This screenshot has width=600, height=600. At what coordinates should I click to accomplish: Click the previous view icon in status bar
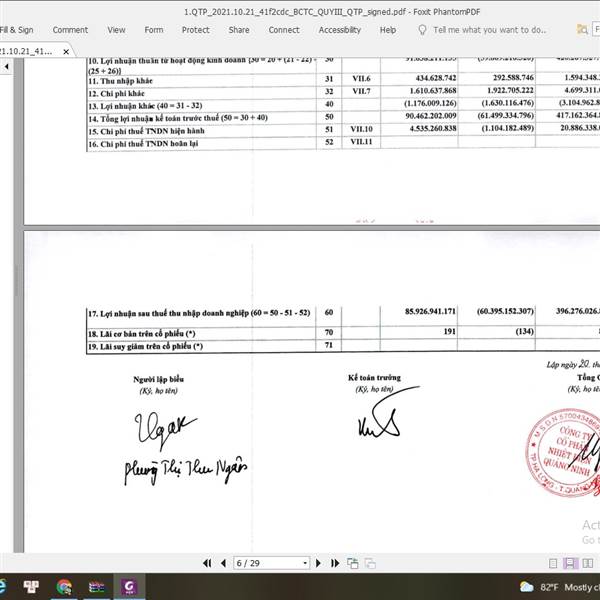352,563
